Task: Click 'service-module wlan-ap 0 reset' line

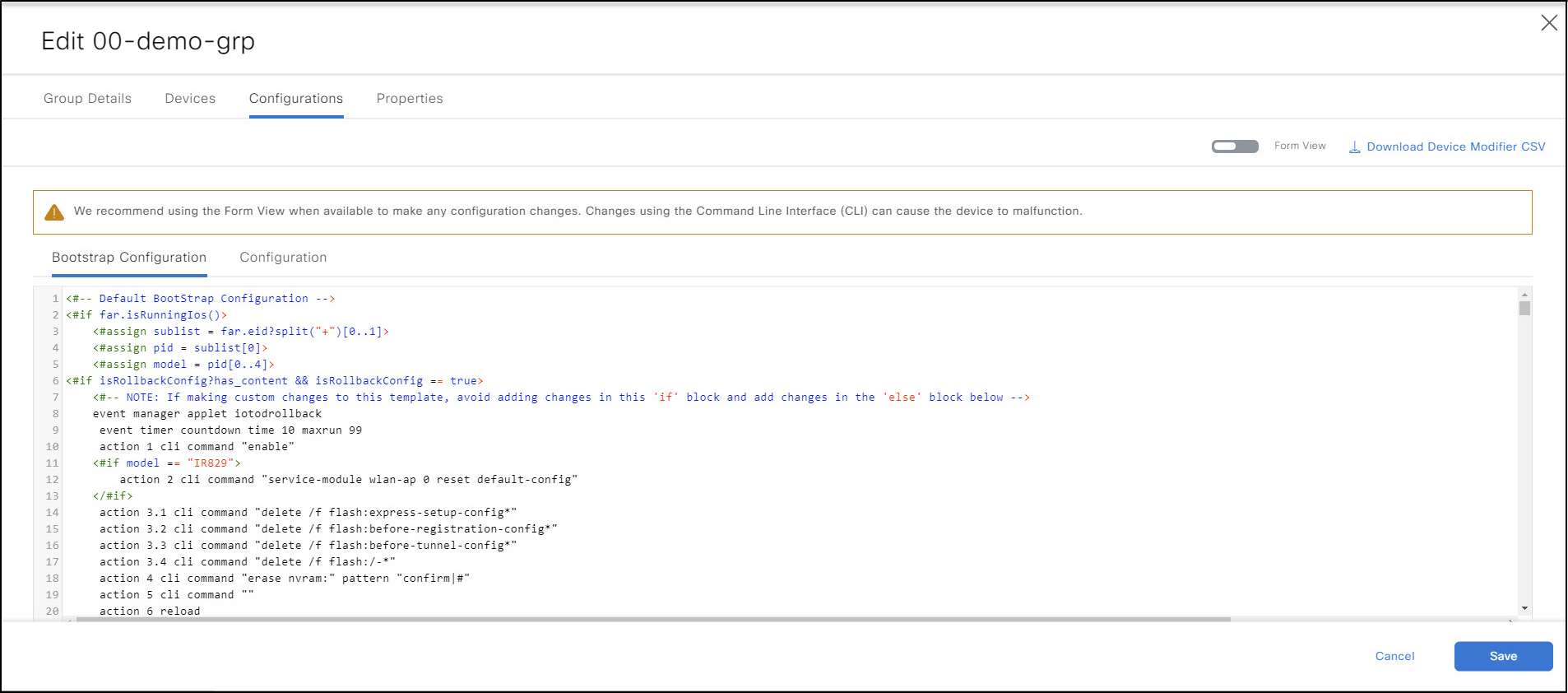Action: 349,479
